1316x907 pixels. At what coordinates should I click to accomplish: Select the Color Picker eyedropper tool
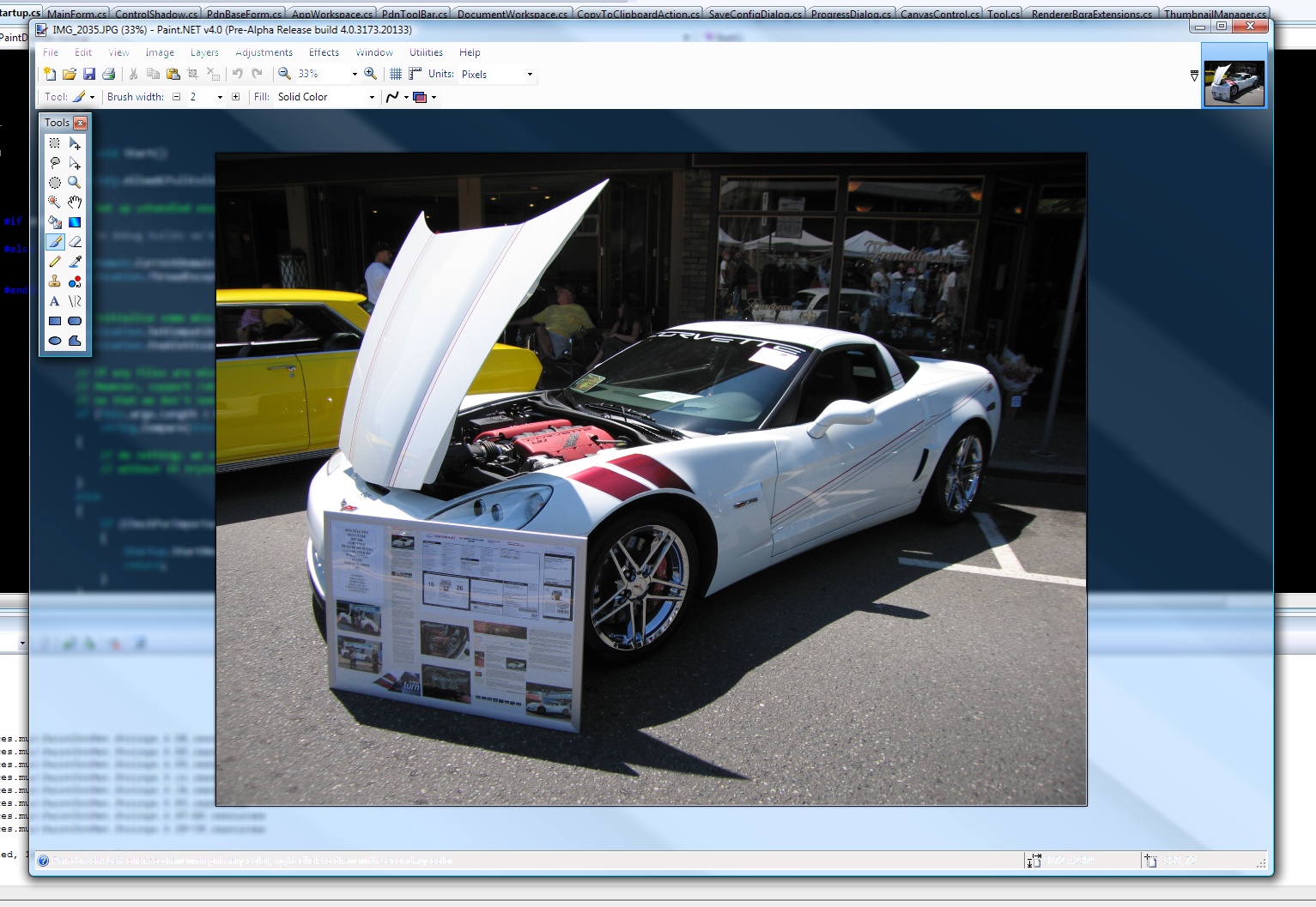[x=75, y=262]
